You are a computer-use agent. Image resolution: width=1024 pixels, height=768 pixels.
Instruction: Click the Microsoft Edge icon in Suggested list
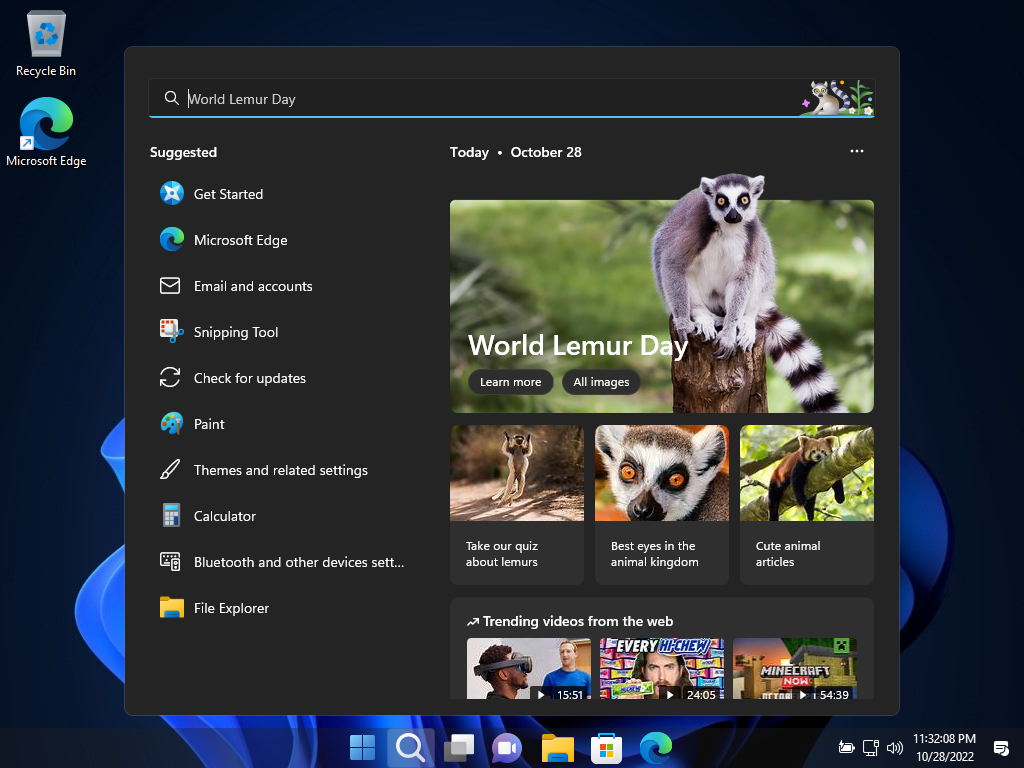[x=172, y=240]
